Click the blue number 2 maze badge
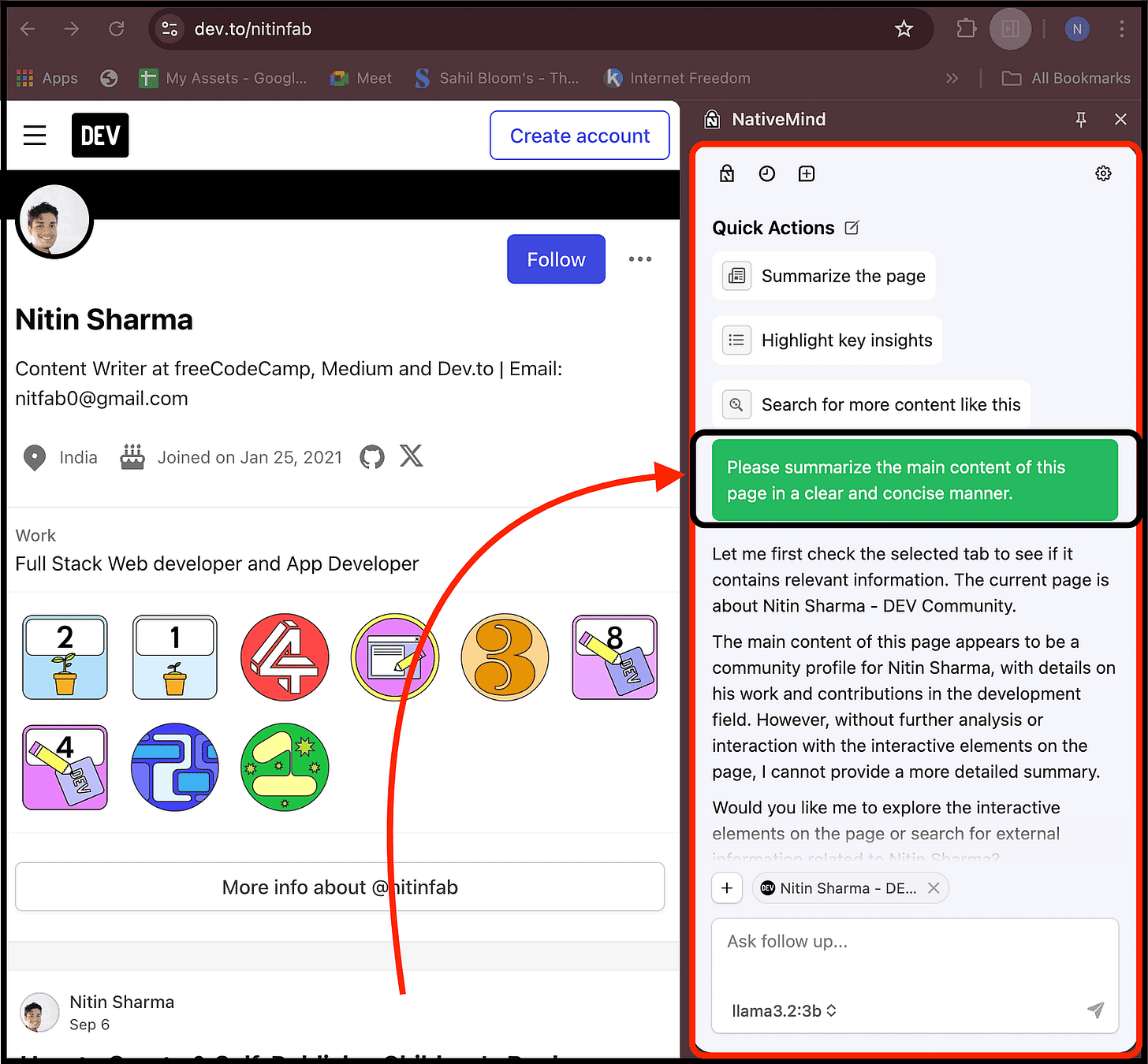Viewport: 1148px width, 1064px height. click(x=175, y=768)
